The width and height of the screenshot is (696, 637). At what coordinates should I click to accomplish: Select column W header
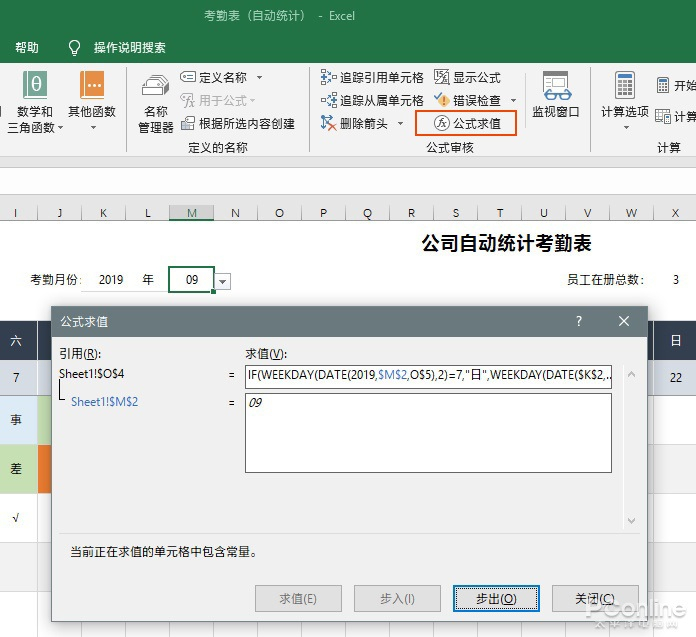pos(631,213)
